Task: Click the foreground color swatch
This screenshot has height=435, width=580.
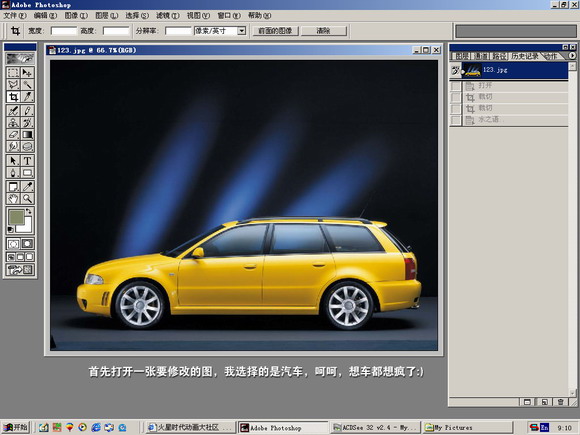Action: click(x=16, y=217)
